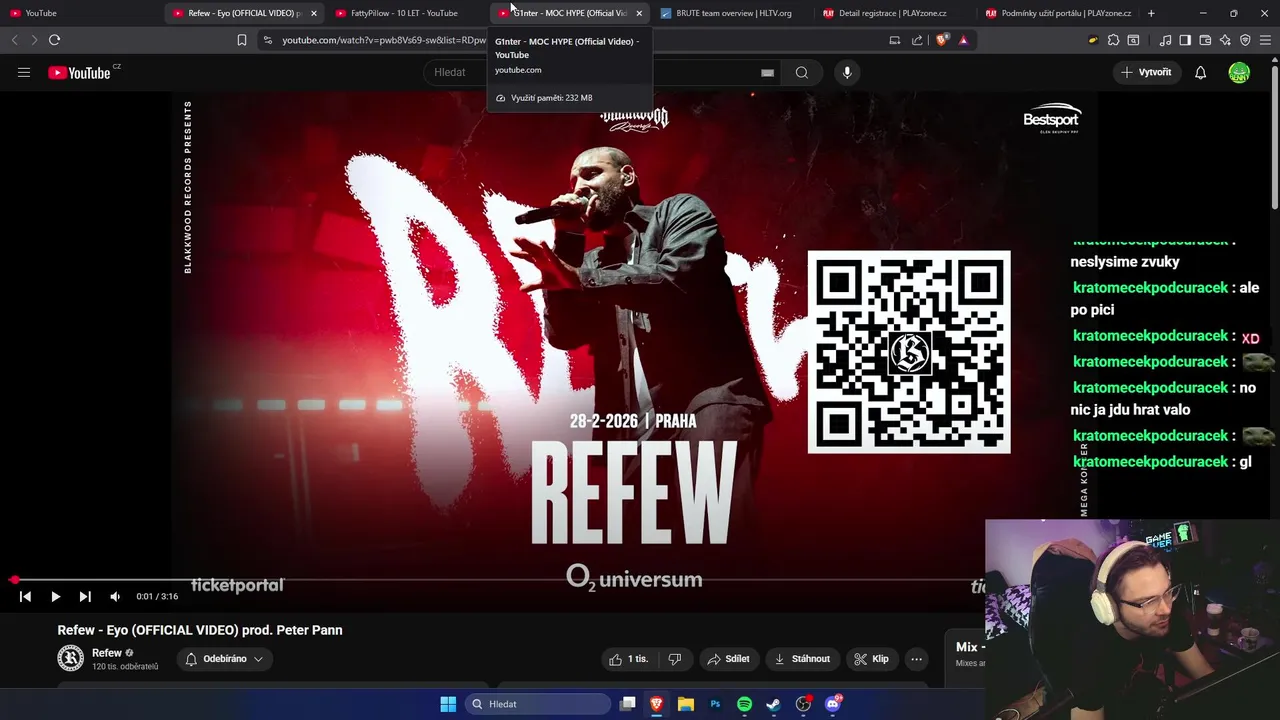
Task: Click the YouTube search magnifier button
Action: pos(802,72)
